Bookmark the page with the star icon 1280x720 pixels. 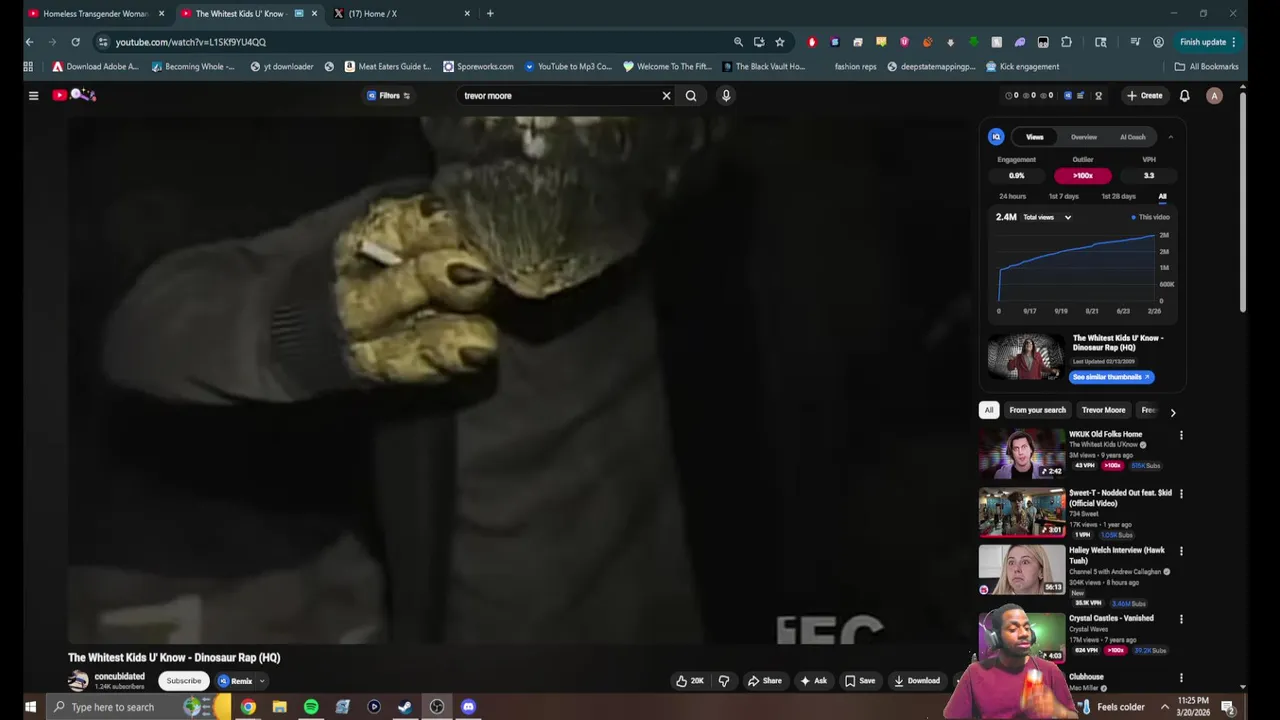pyautogui.click(x=780, y=42)
